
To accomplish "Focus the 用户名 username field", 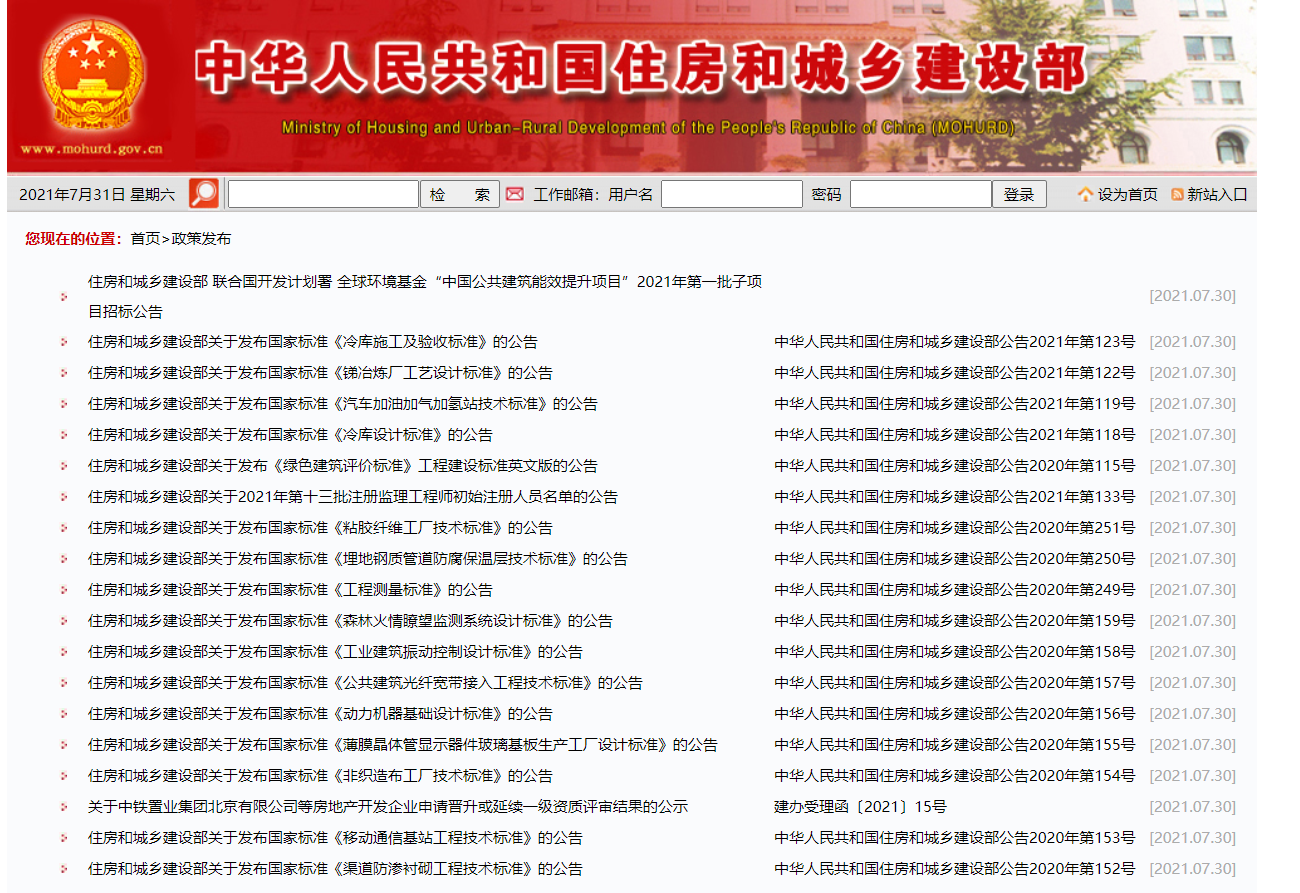I will click(x=732, y=194).
